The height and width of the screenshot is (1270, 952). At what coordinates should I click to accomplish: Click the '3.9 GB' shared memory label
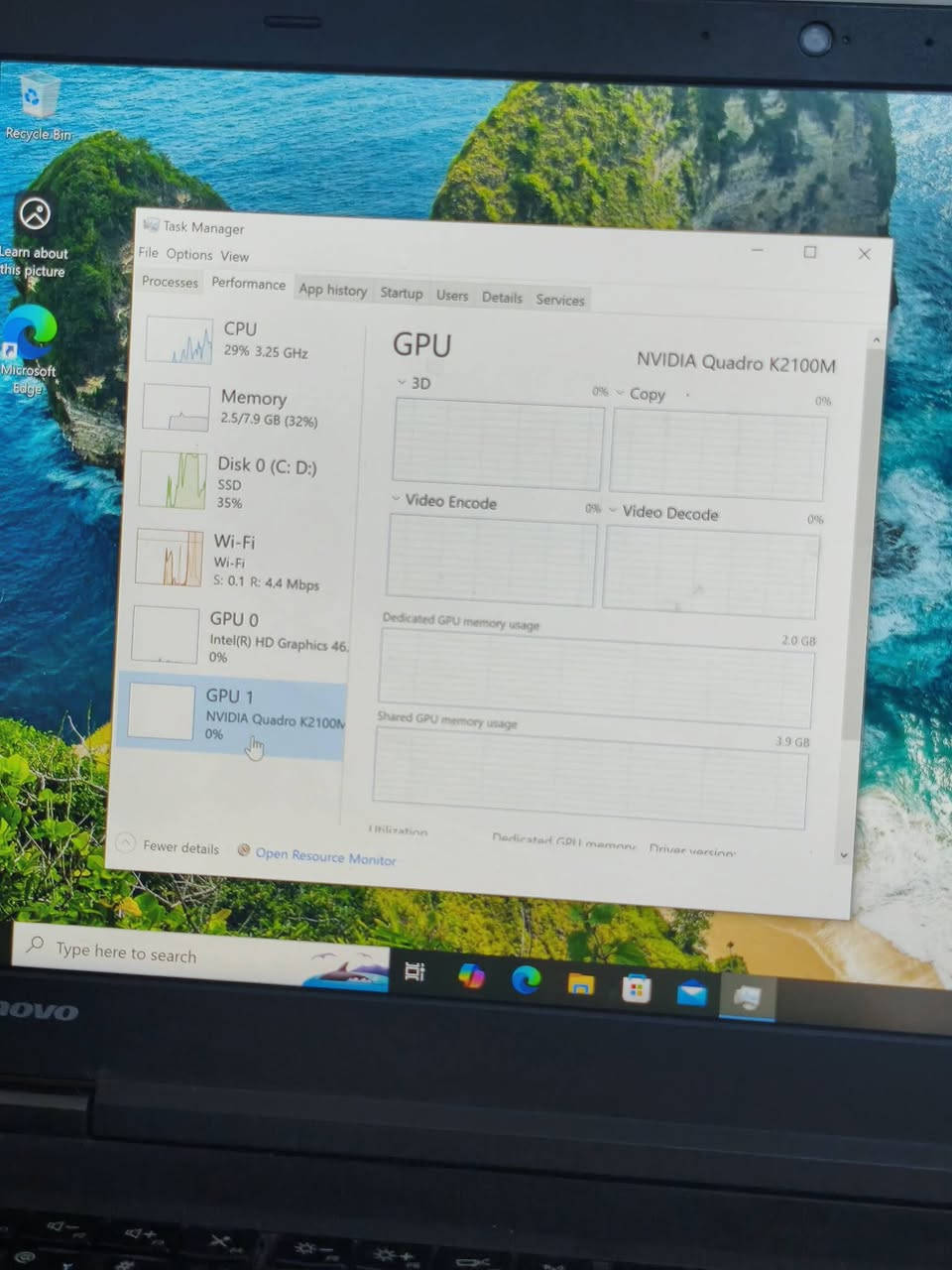click(792, 741)
